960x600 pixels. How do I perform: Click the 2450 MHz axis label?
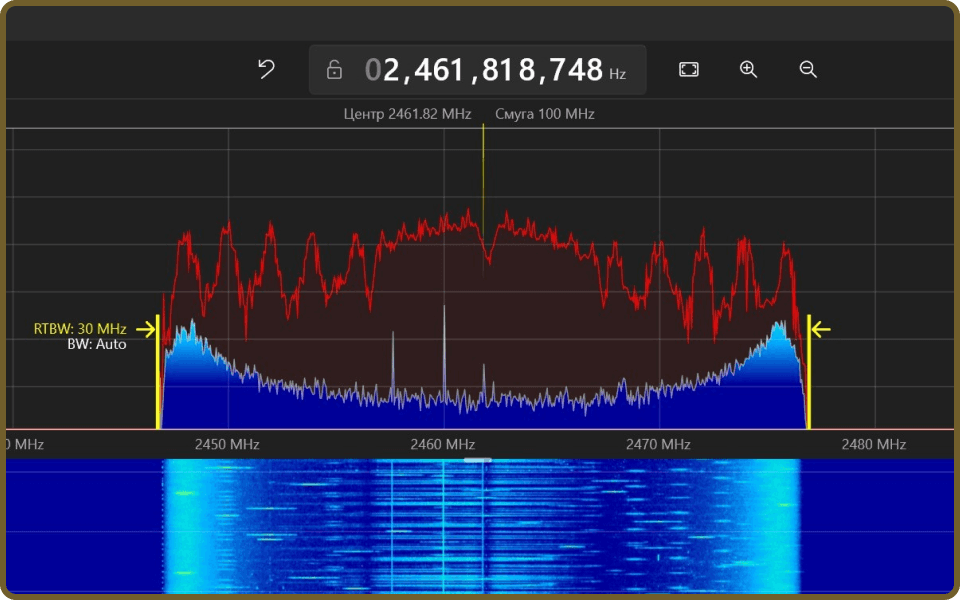click(227, 444)
